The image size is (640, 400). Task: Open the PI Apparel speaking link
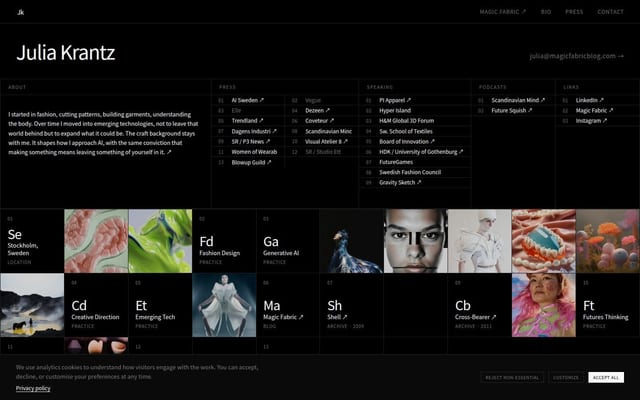395,100
